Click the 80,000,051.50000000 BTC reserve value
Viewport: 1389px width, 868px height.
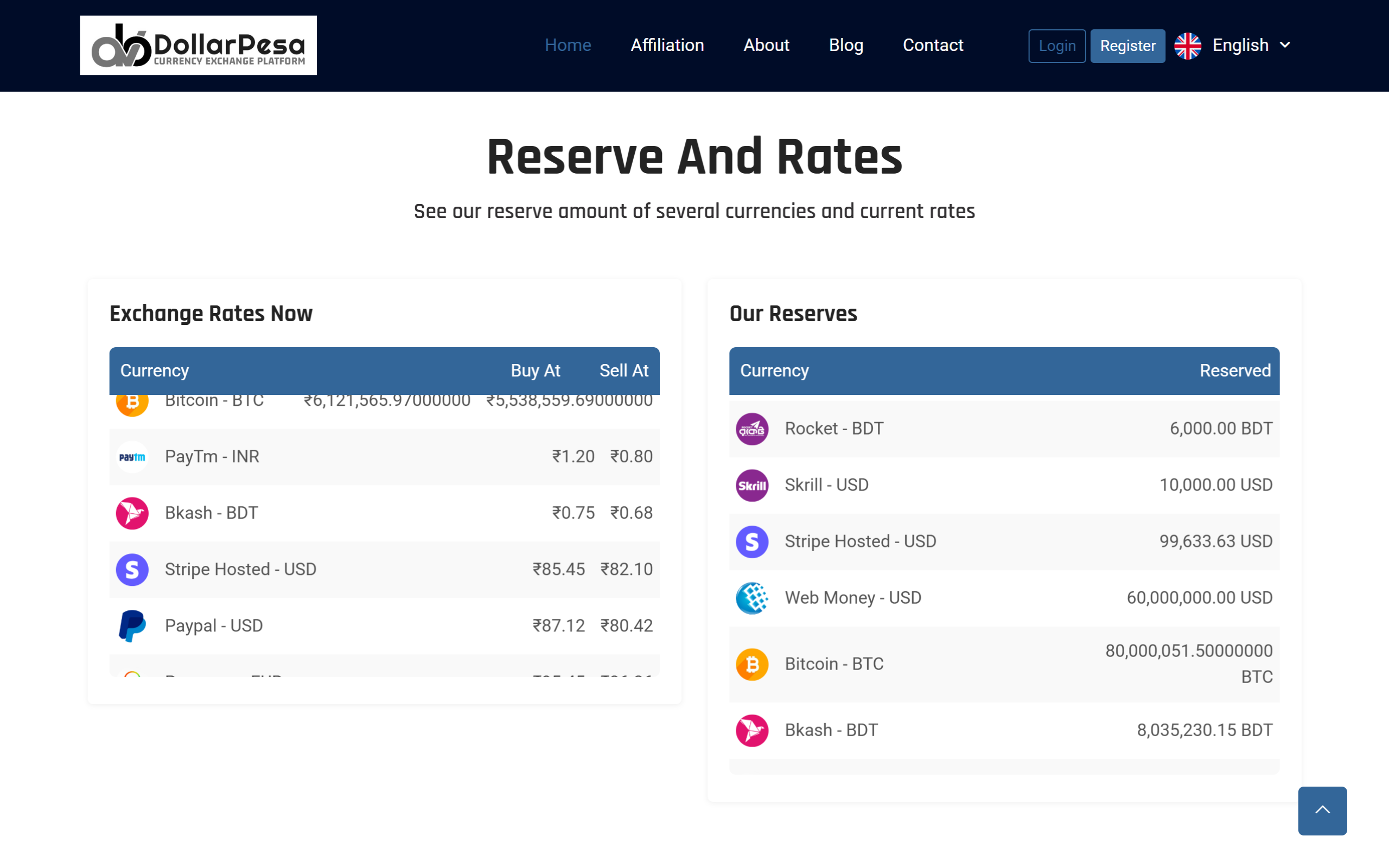point(1189,664)
